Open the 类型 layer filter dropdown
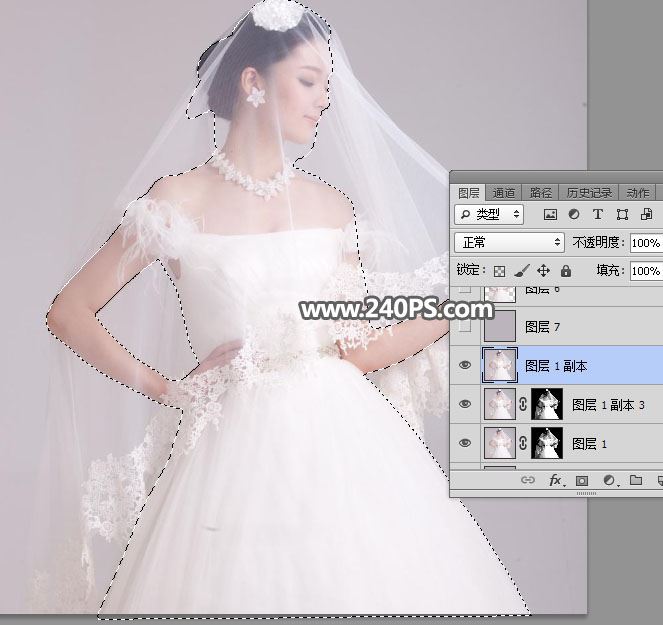The height and width of the screenshot is (625, 663). pyautogui.click(x=489, y=214)
